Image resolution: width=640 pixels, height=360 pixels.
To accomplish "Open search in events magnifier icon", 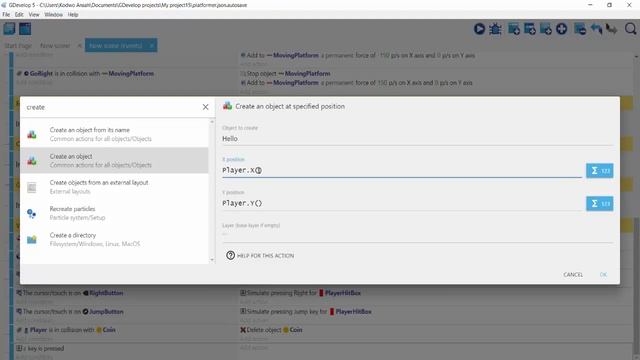I will (x=630, y=29).
